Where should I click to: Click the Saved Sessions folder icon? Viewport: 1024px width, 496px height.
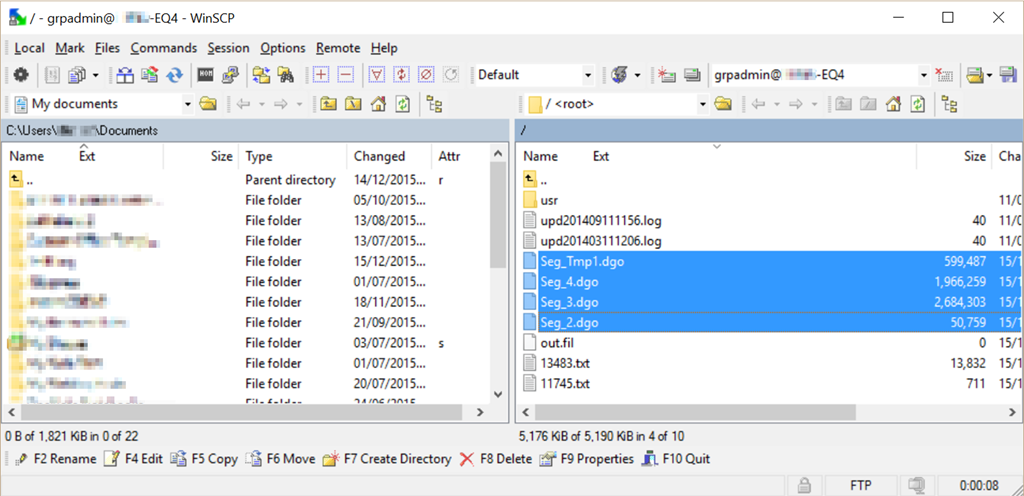click(x=975, y=75)
